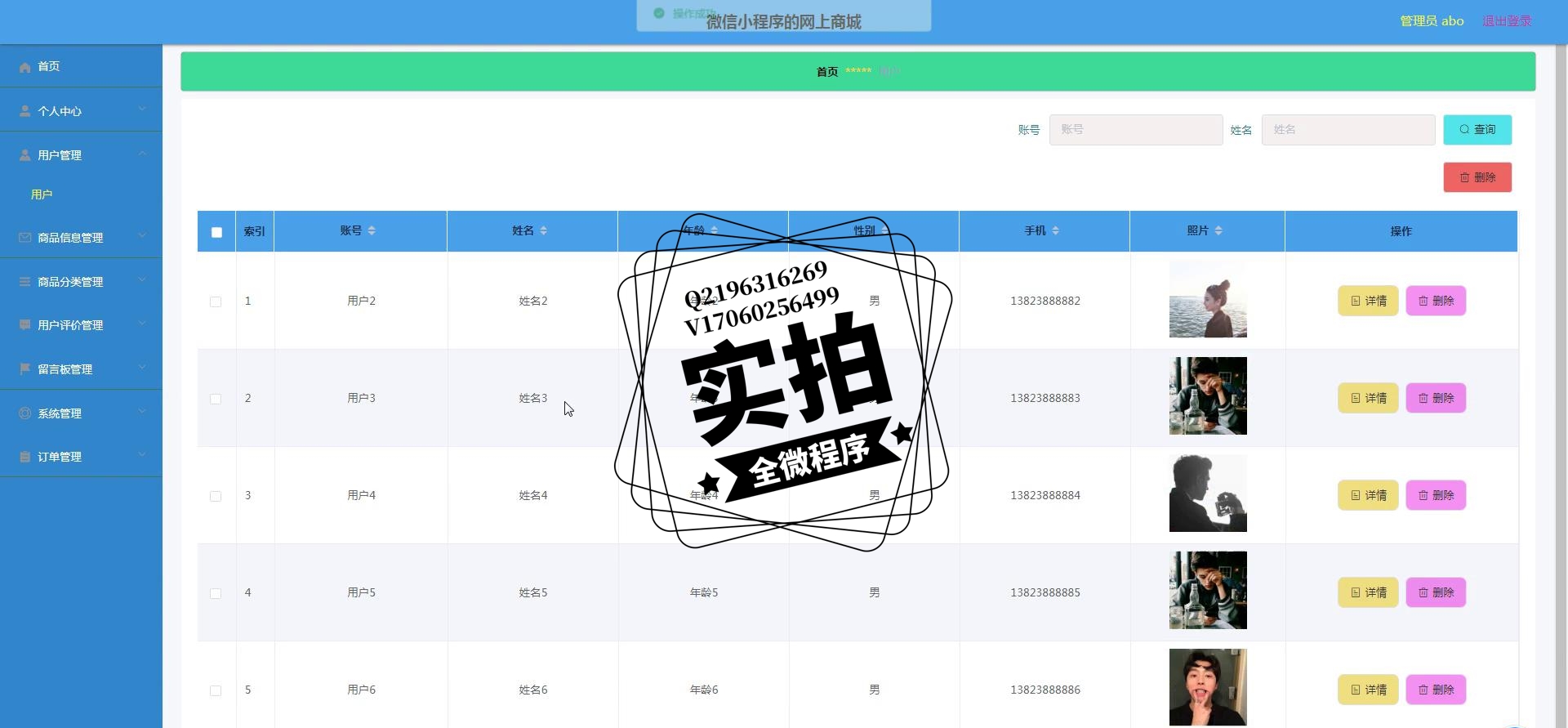Click the list icon beside 商品分类管理
The image size is (1568, 728).
click(x=25, y=282)
